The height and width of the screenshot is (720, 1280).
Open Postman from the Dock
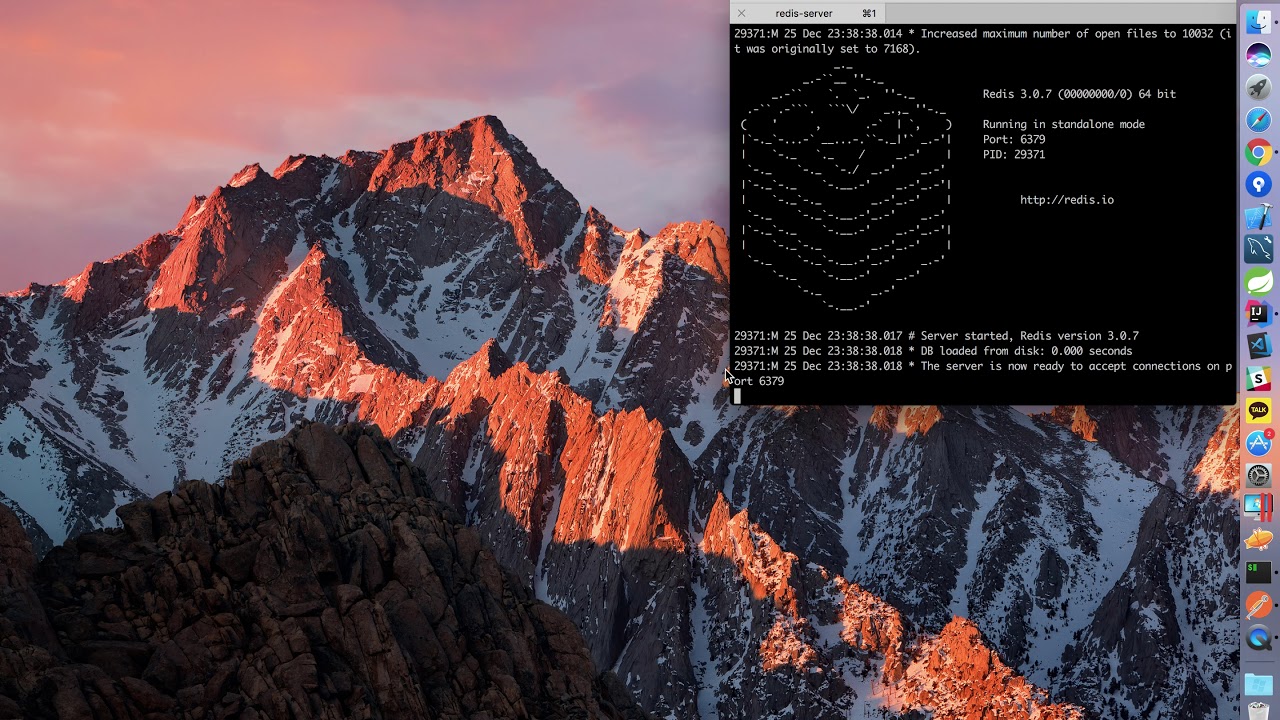pos(1259,604)
